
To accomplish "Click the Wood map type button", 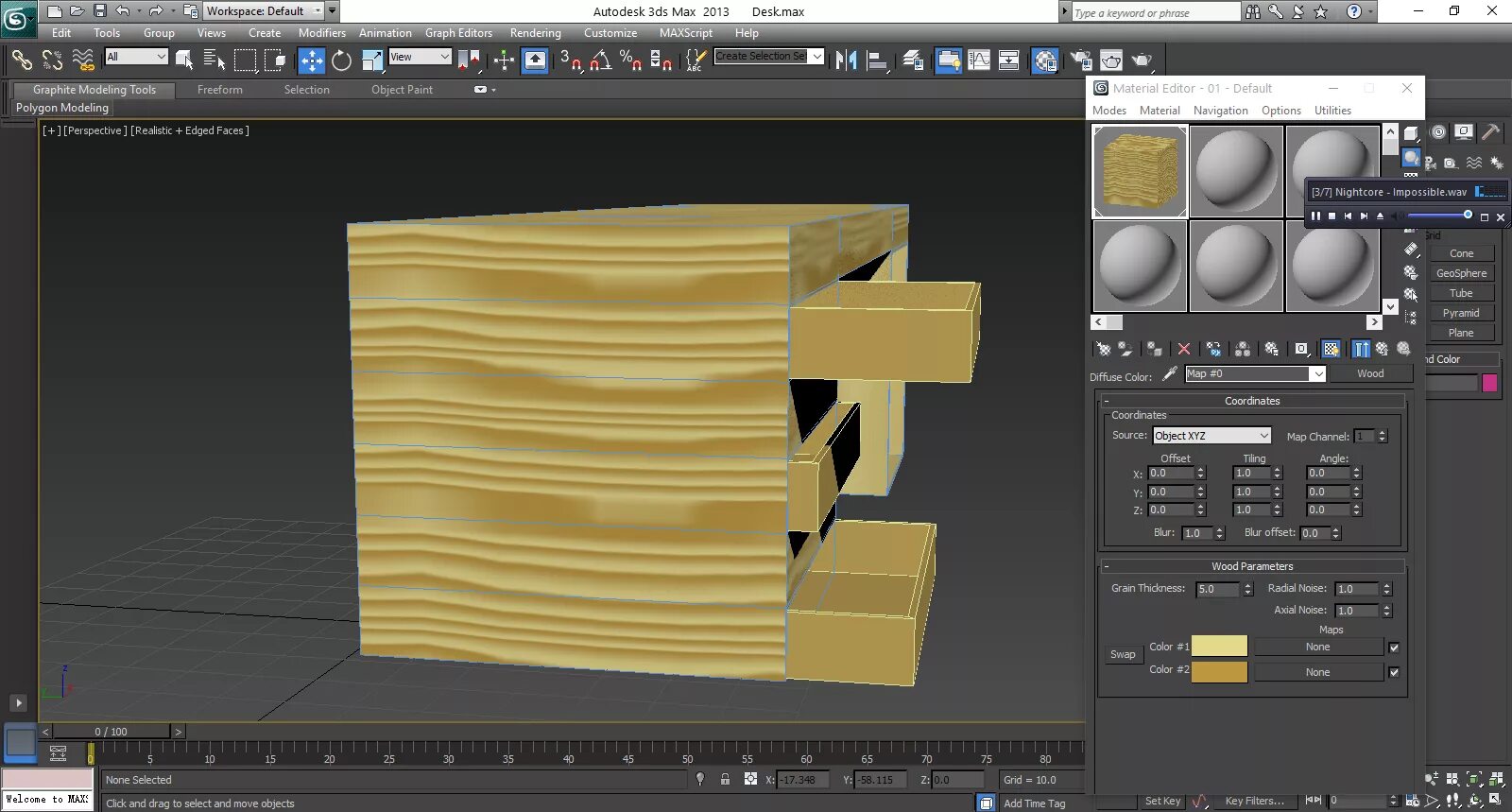I will tap(1370, 374).
